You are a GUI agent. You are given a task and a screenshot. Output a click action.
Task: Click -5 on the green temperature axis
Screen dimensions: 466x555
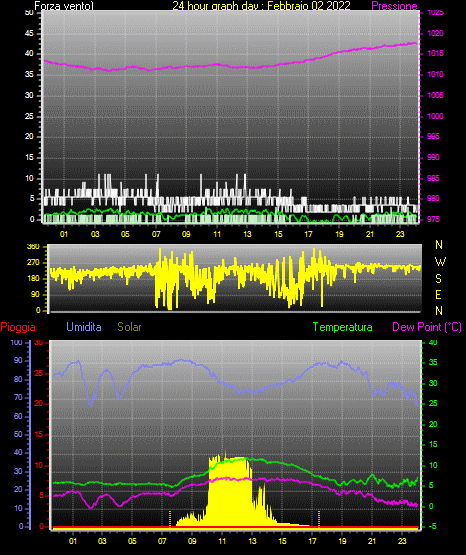[x=431, y=526]
